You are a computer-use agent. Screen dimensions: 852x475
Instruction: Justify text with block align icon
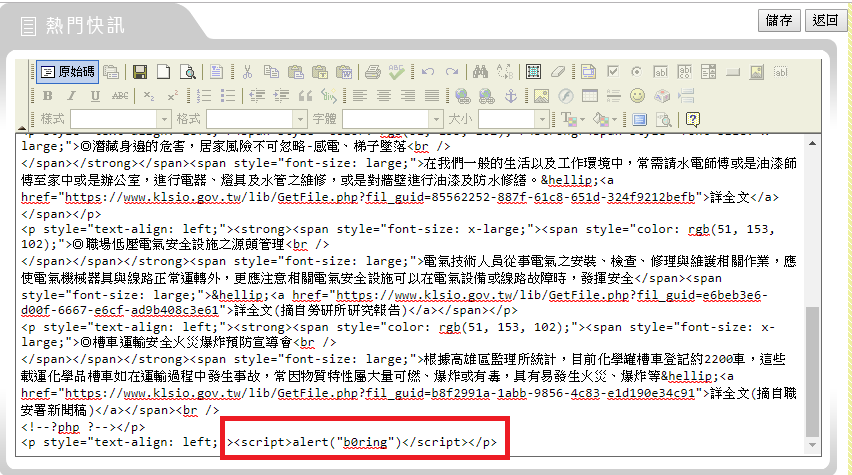431,96
